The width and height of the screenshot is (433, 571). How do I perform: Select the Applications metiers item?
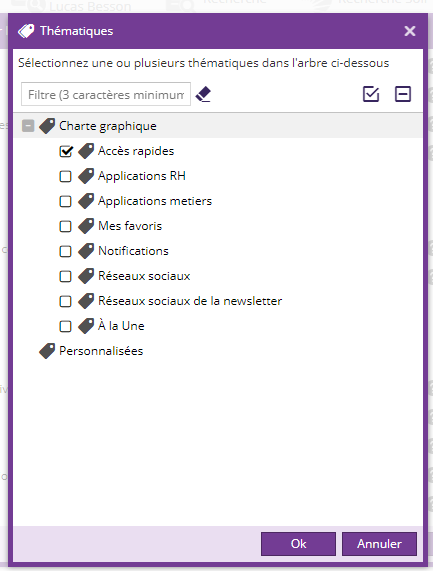pos(155,201)
